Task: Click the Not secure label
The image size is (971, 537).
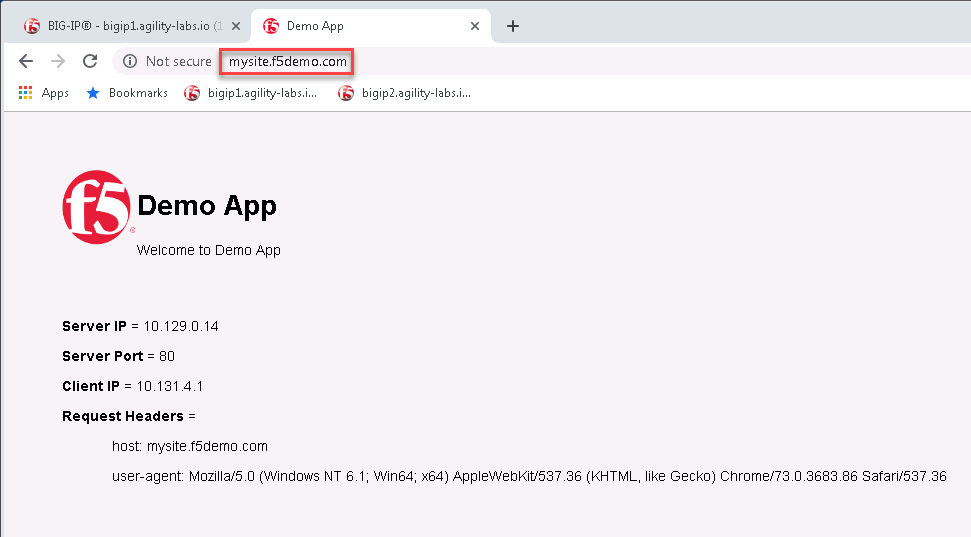Action: coord(178,61)
